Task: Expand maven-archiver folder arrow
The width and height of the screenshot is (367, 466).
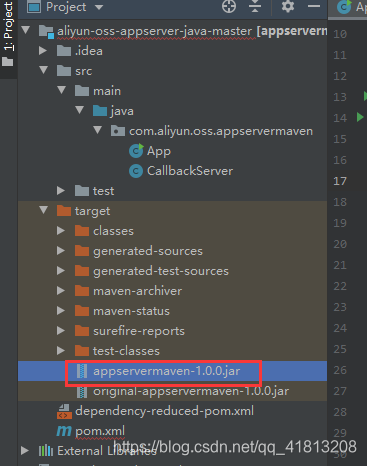Action: tap(61, 291)
